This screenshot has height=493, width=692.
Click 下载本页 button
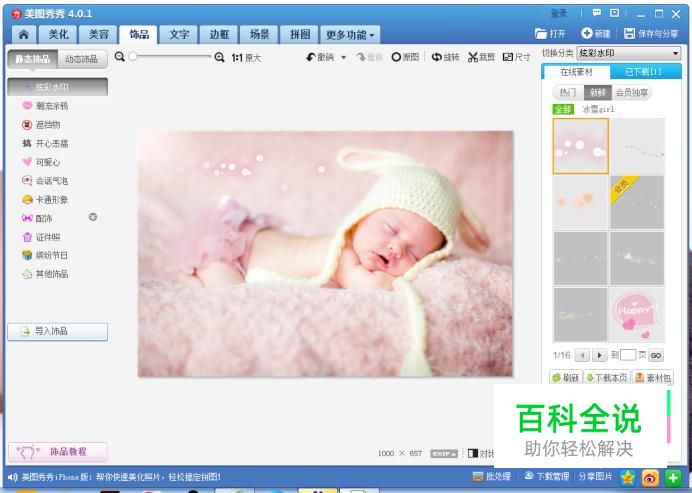coord(607,378)
